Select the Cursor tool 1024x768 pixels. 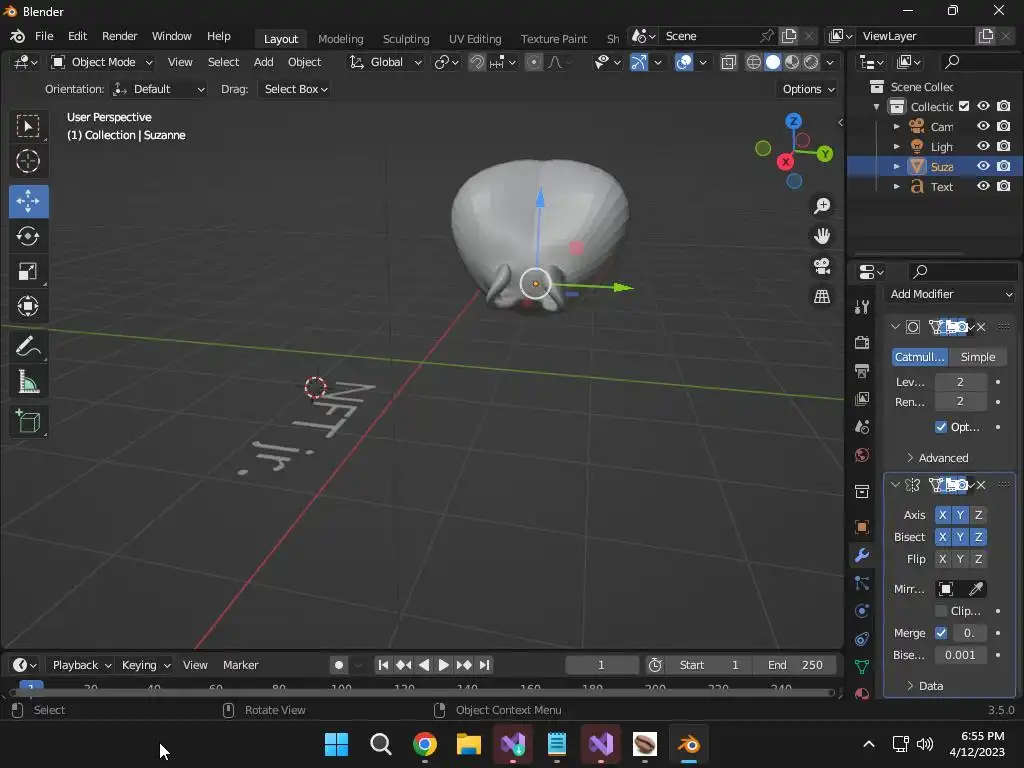pos(28,161)
